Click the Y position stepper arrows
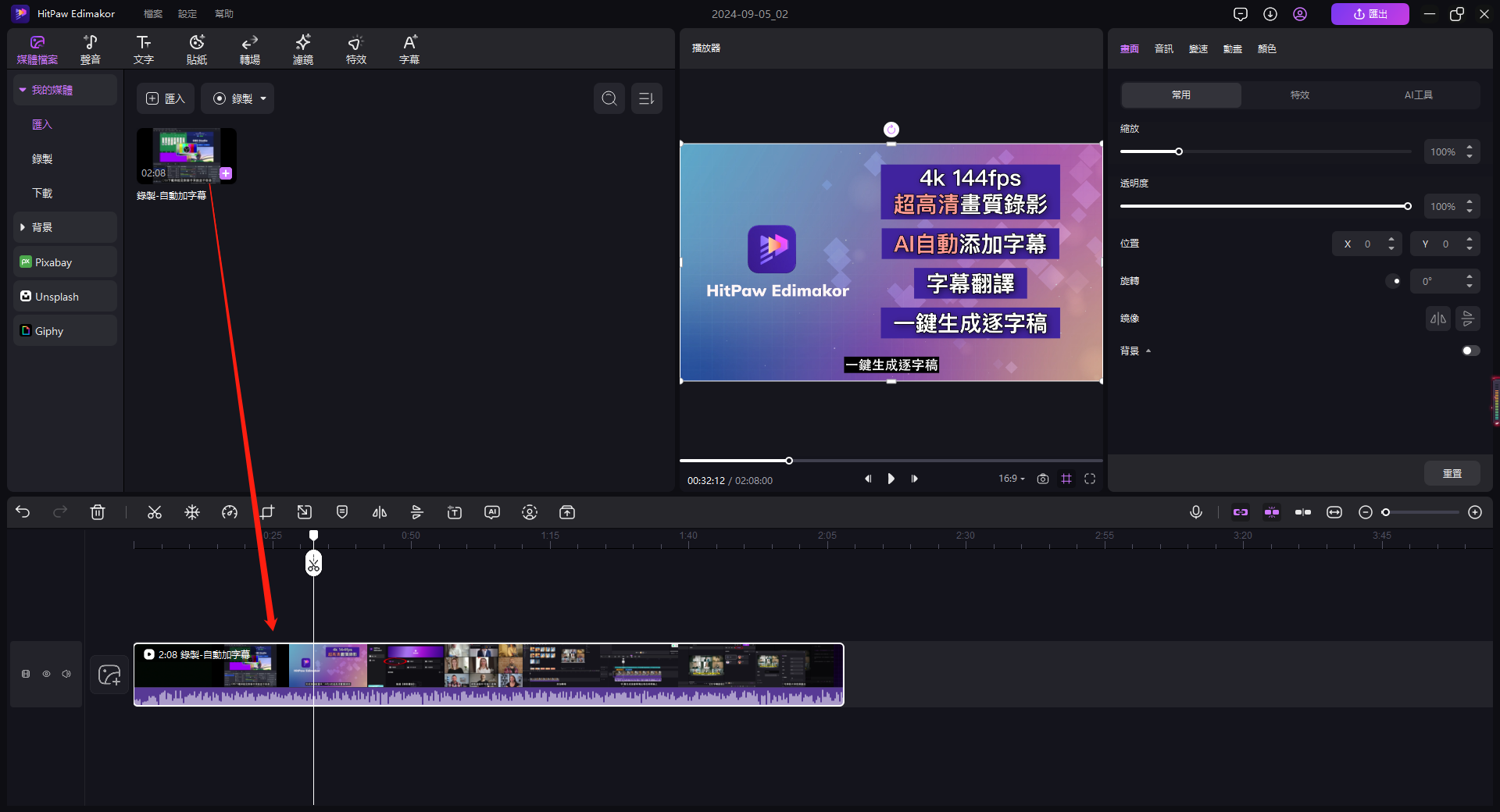 click(1470, 244)
